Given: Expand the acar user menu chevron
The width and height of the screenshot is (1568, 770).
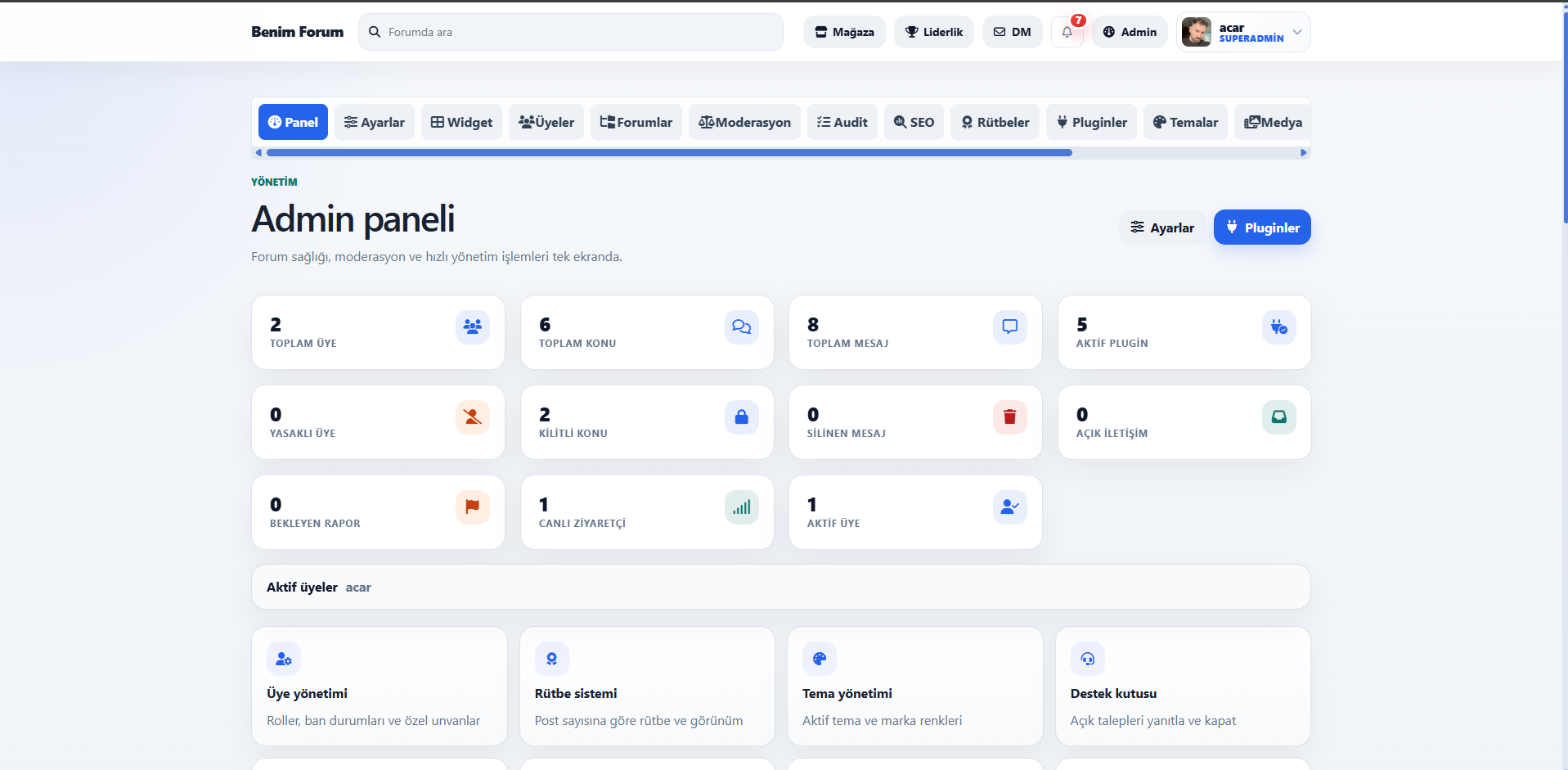Looking at the screenshot, I should coord(1296,32).
